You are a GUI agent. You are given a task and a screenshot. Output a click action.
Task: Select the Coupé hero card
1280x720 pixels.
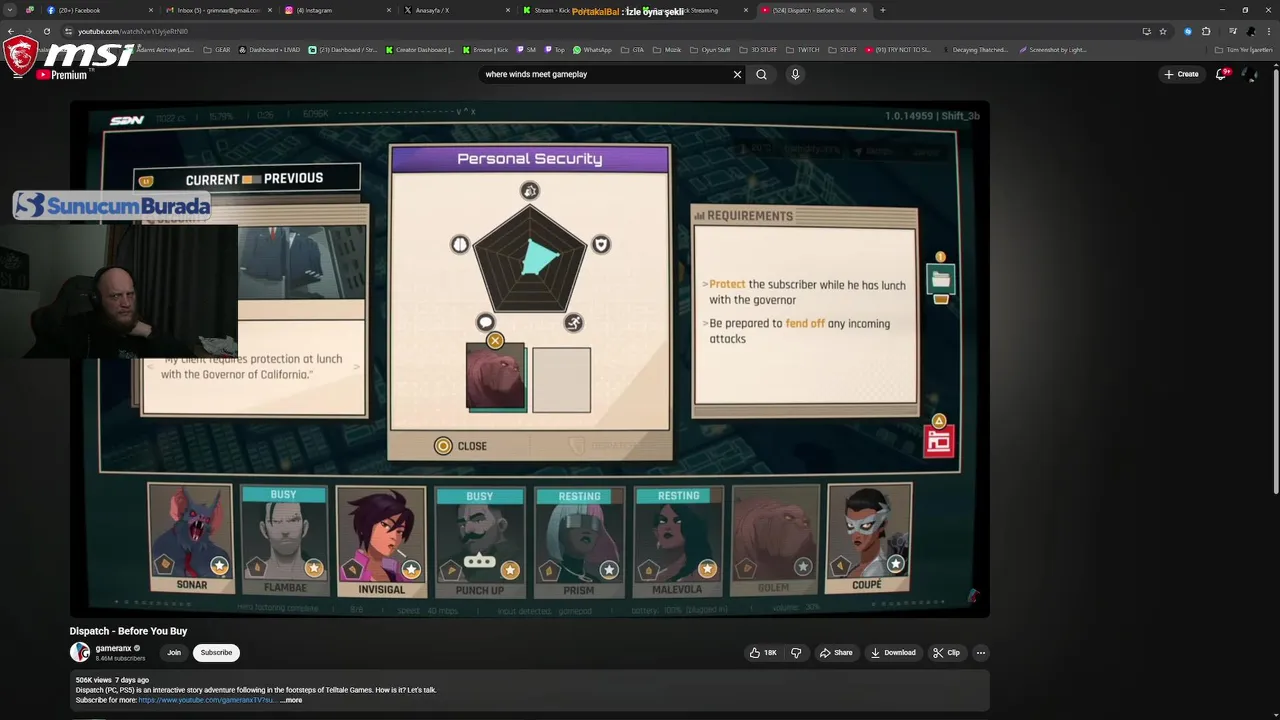point(869,538)
